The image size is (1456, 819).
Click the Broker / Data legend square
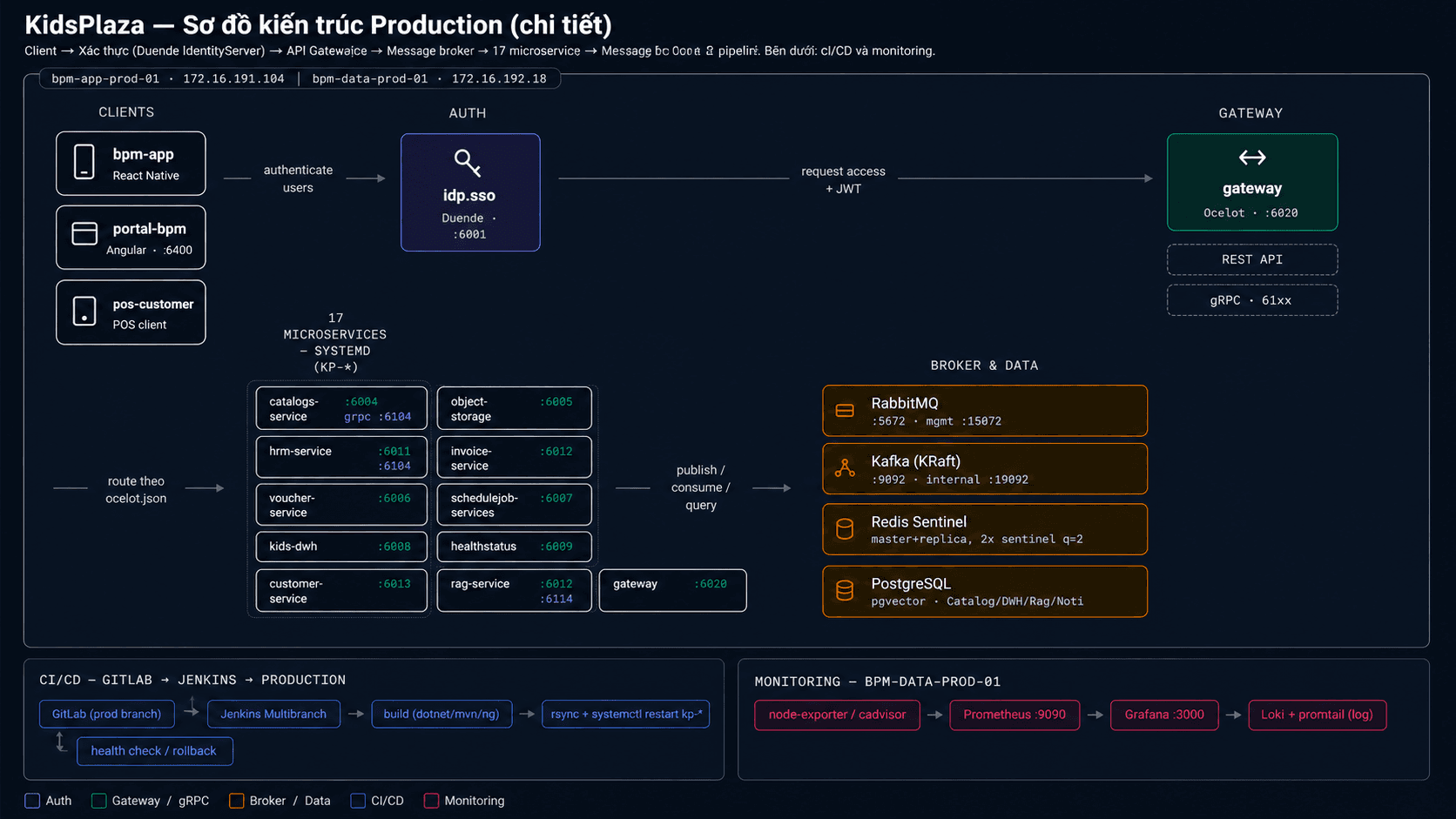tap(236, 801)
